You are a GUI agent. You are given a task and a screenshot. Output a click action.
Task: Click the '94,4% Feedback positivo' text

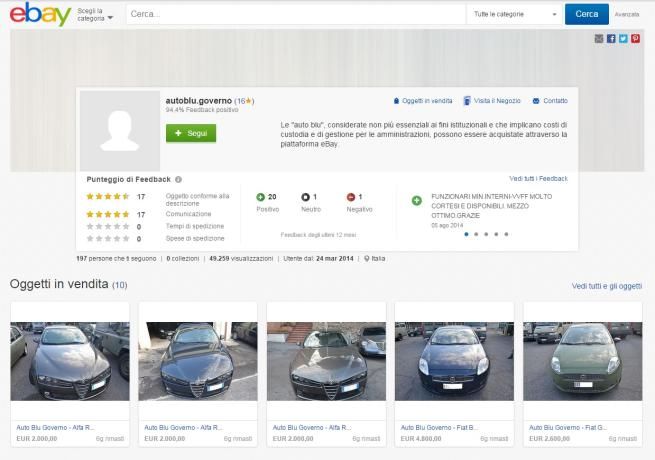202,110
